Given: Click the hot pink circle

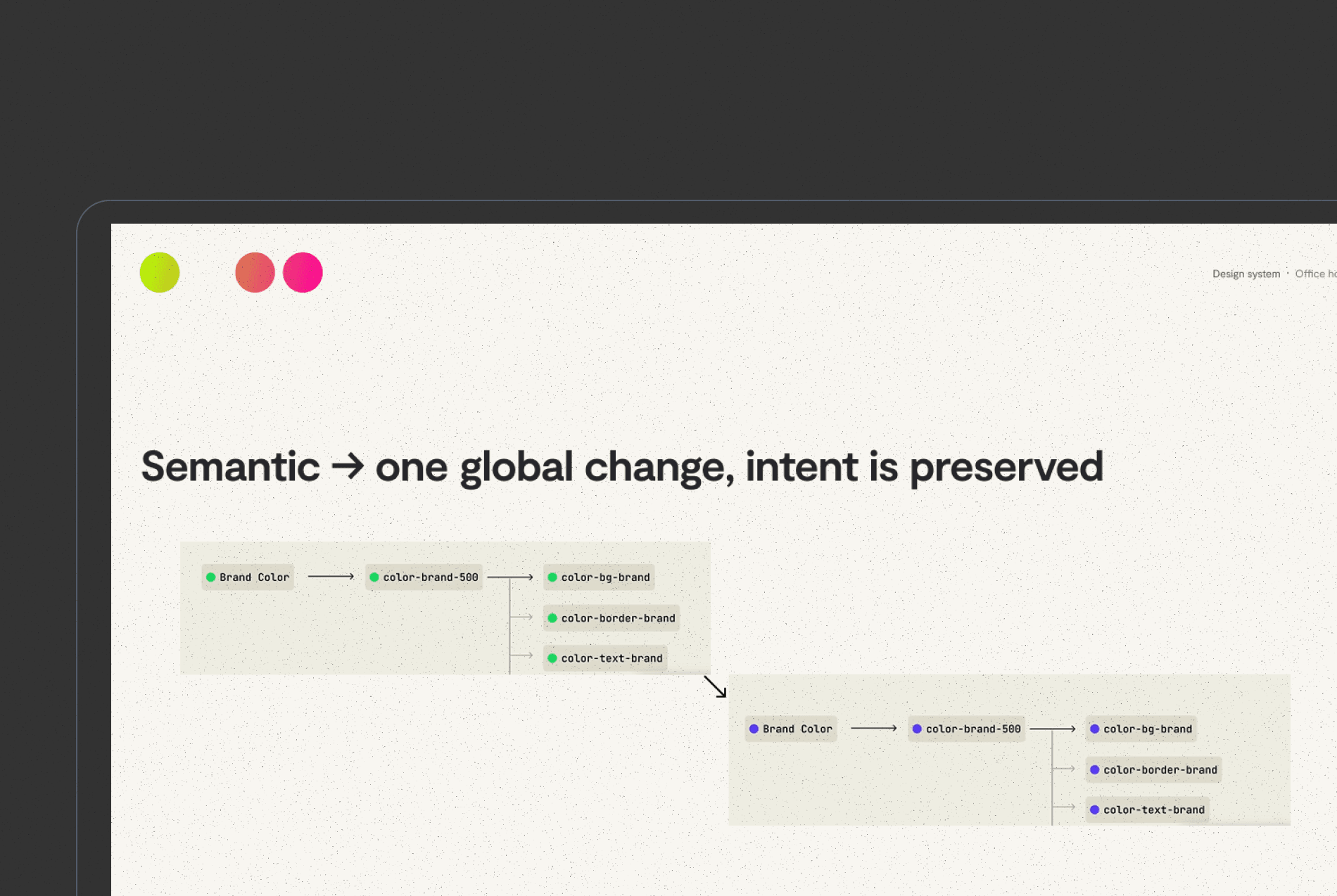Looking at the screenshot, I should coord(303,272).
